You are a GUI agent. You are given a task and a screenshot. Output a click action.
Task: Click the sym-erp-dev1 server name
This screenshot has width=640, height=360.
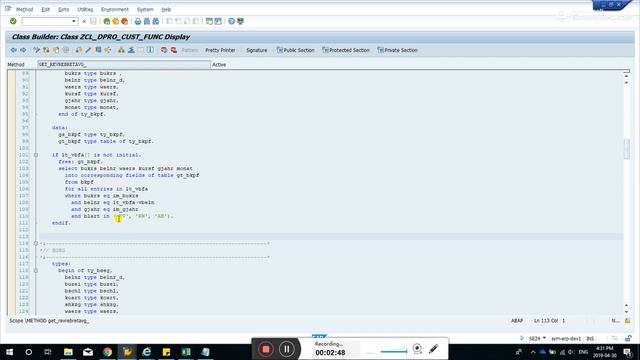(566, 338)
